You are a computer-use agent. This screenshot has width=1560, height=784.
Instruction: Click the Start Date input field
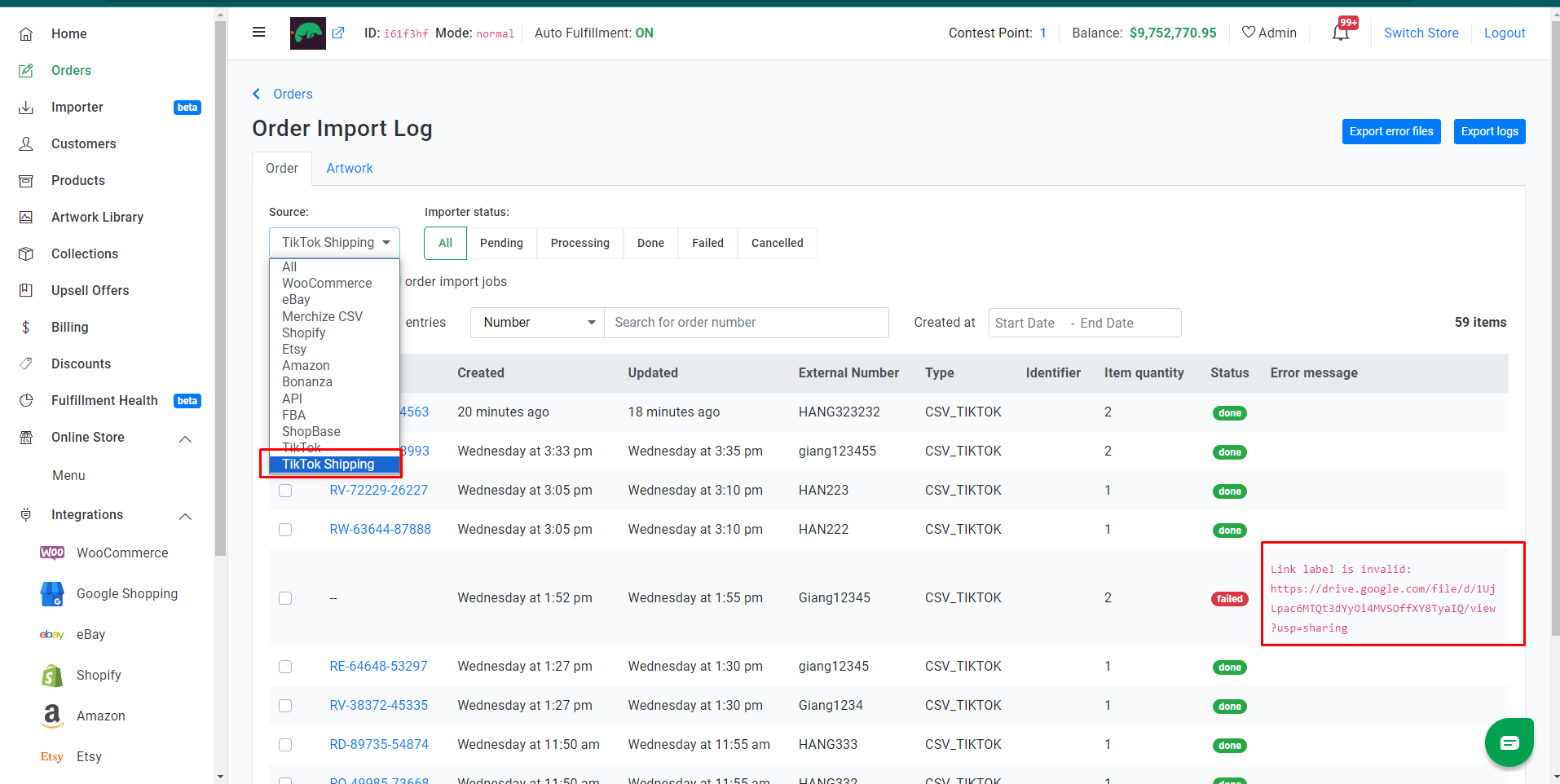pyautogui.click(x=1025, y=324)
